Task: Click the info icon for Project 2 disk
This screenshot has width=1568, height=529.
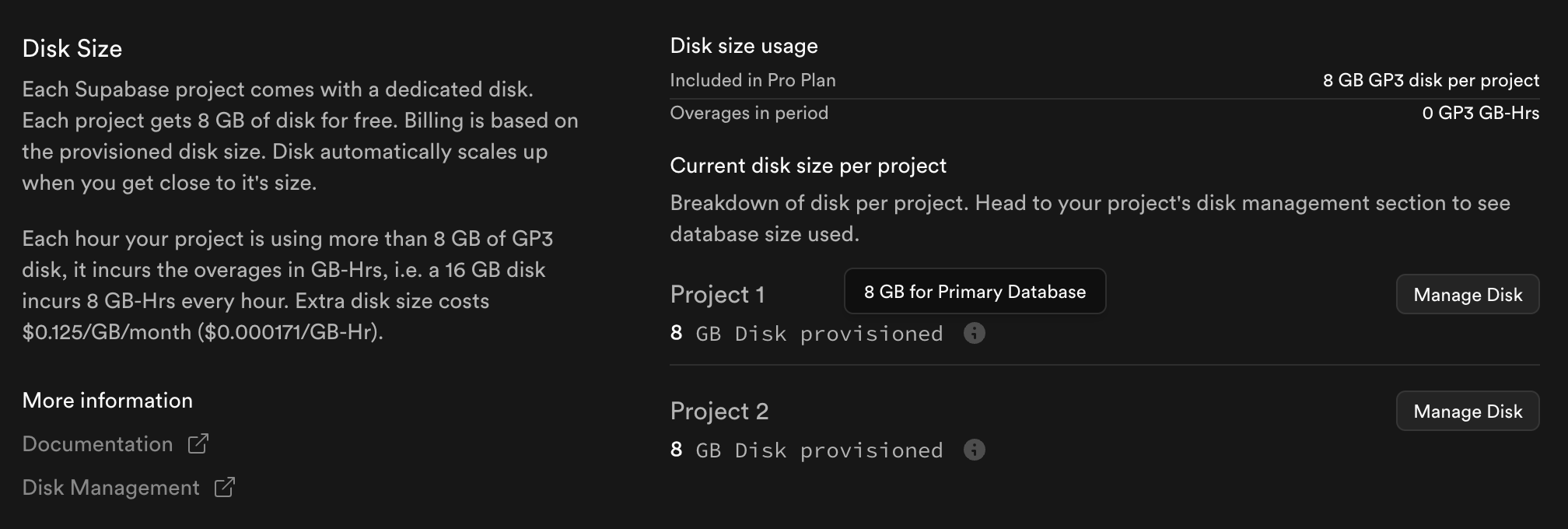Action: (974, 450)
